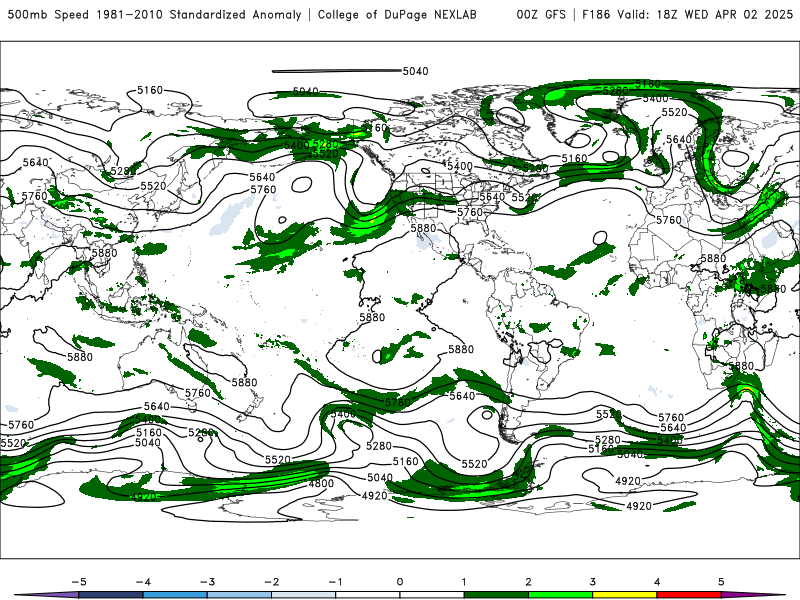
Task: Click the '4800' contour label on the map
Action: tap(321, 483)
